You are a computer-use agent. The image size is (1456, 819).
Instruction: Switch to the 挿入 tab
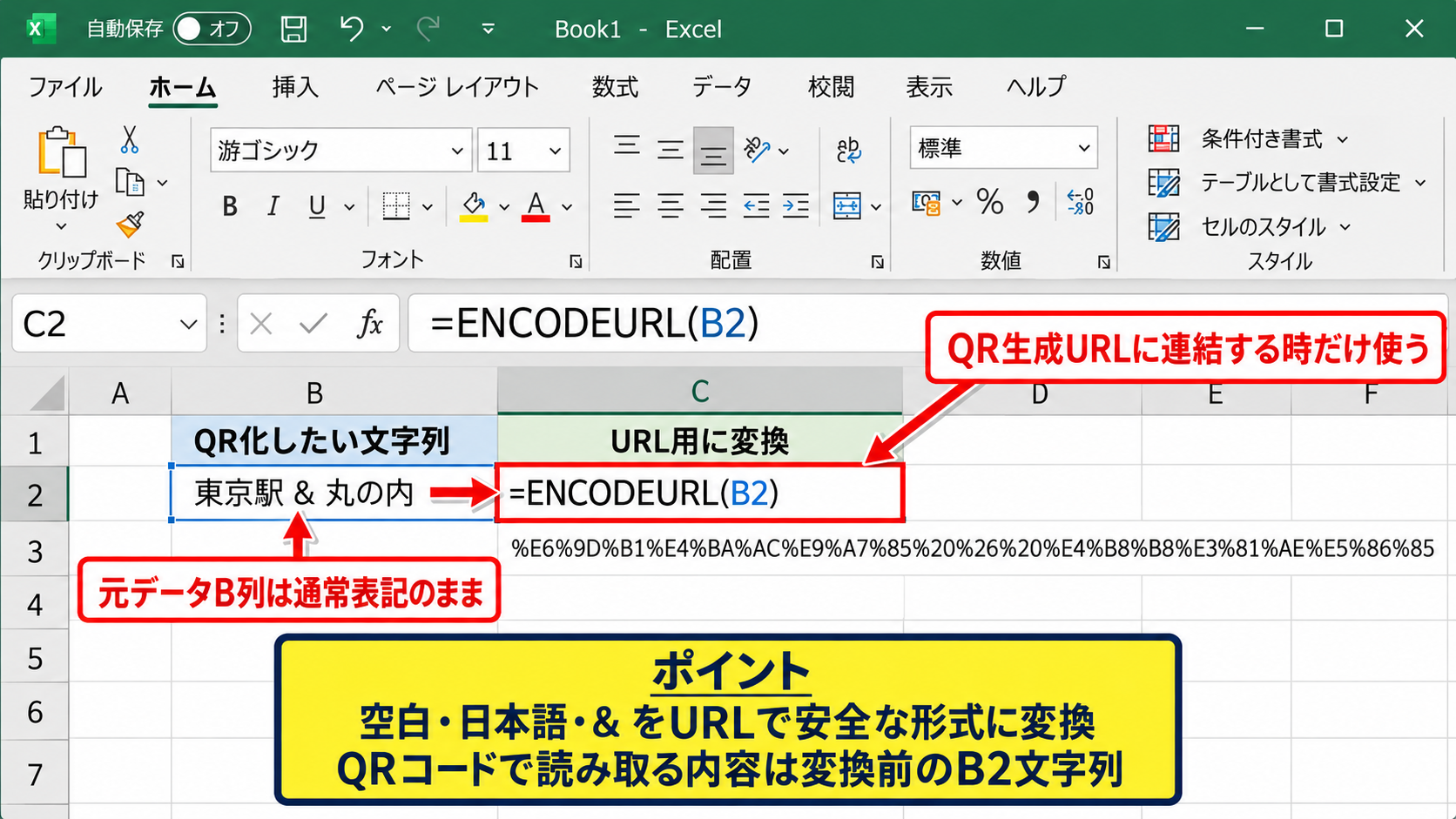pyautogui.click(x=295, y=87)
